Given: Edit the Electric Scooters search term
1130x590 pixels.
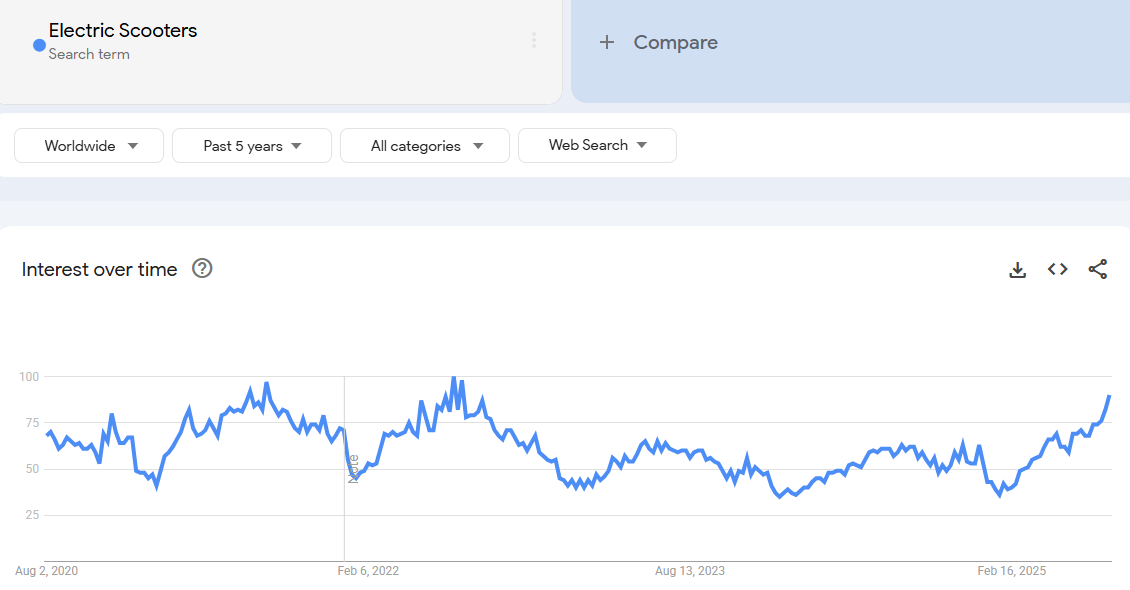Looking at the screenshot, I should click(123, 31).
